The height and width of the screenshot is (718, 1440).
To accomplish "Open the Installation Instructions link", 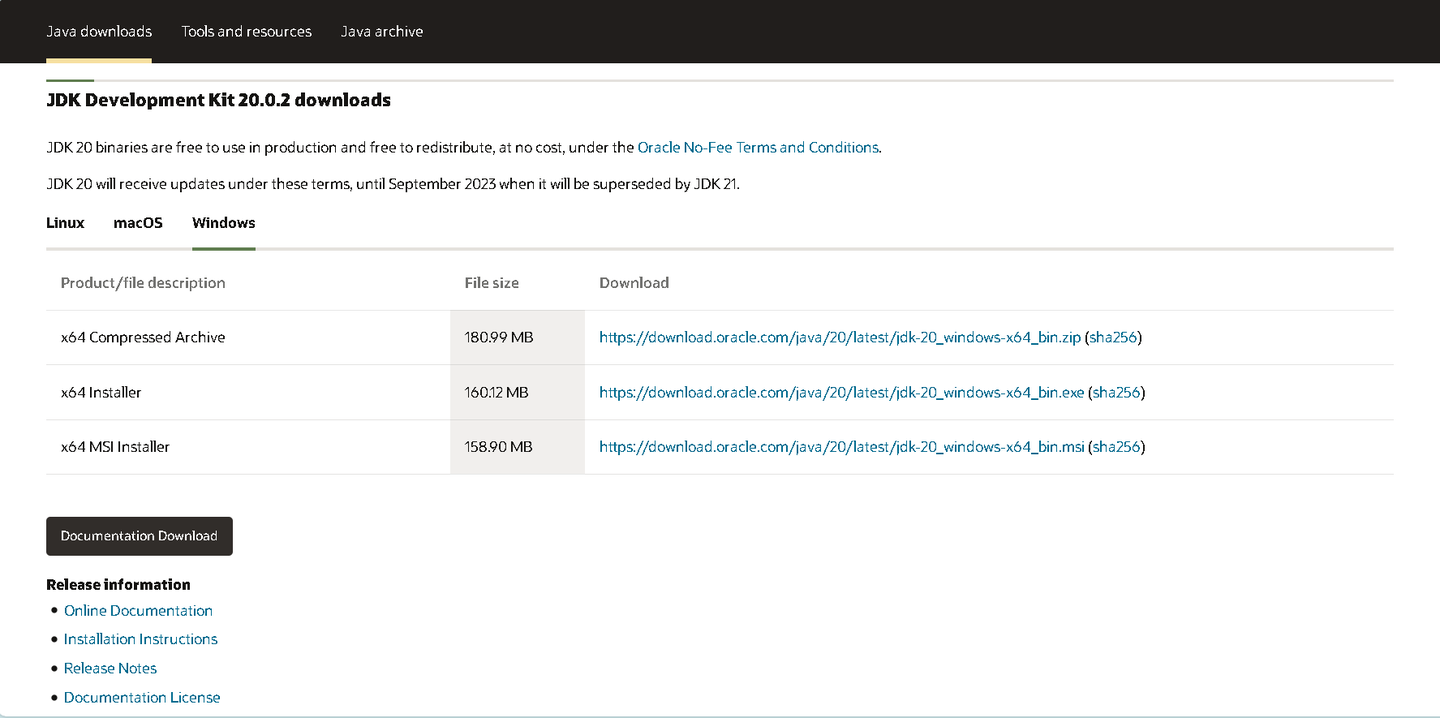I will click(x=140, y=639).
